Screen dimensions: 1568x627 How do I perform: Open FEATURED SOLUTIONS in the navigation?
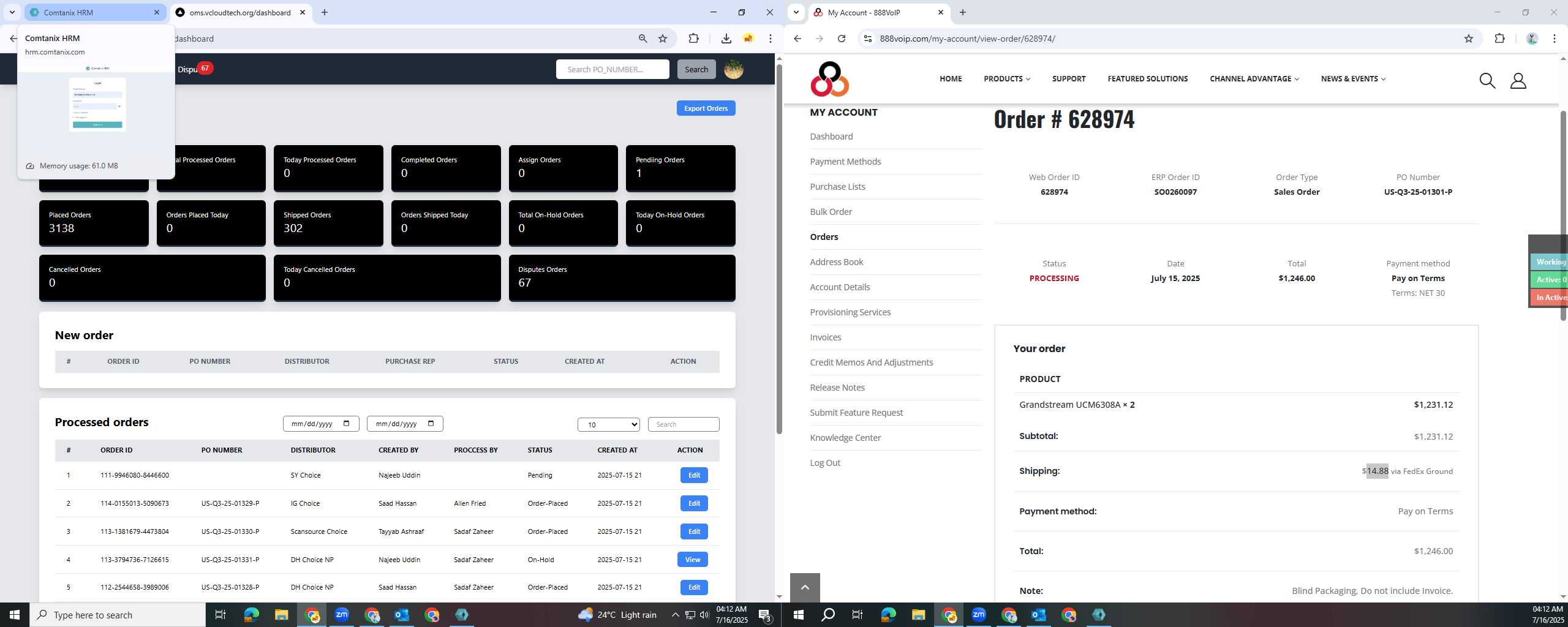1147,78
